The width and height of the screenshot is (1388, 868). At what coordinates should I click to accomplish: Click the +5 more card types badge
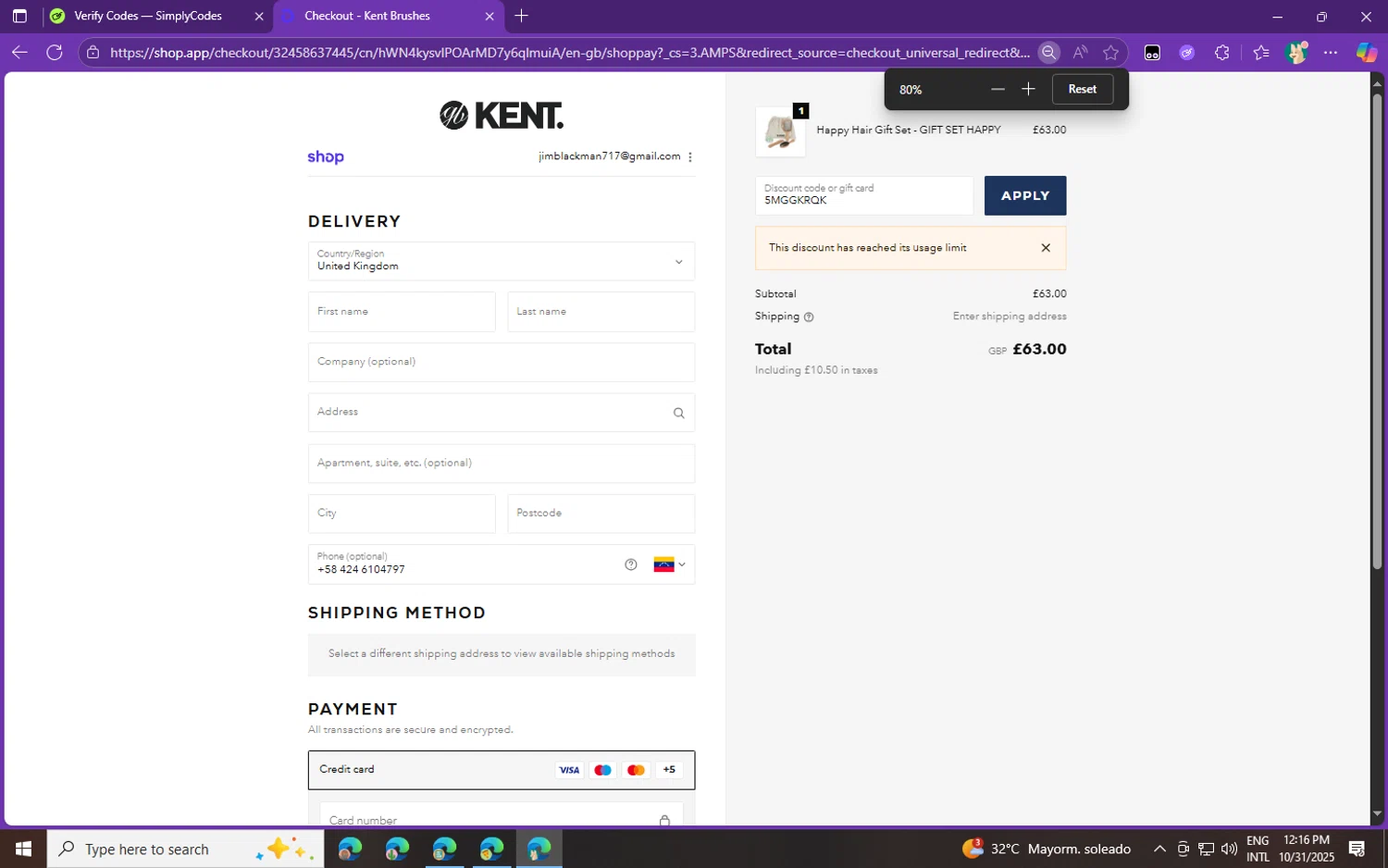pyautogui.click(x=669, y=770)
